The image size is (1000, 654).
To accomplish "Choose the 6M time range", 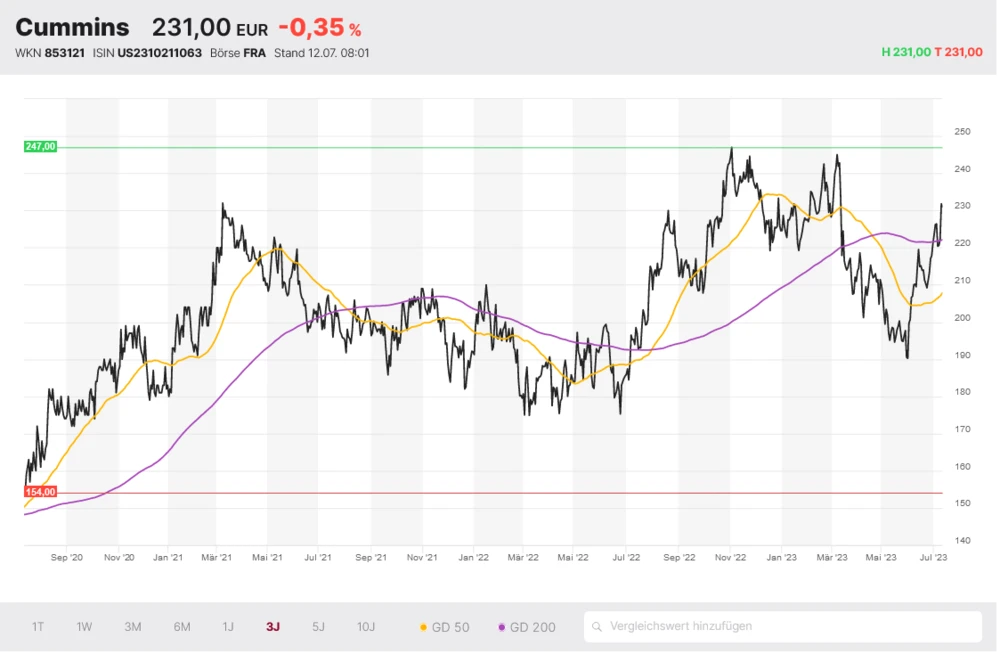I will 182,627.
